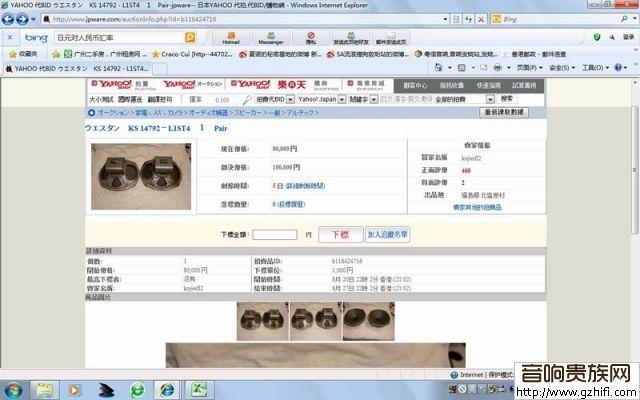Open File Explorer from the taskbar
This screenshot has width=640, height=400.
[x=44, y=391]
